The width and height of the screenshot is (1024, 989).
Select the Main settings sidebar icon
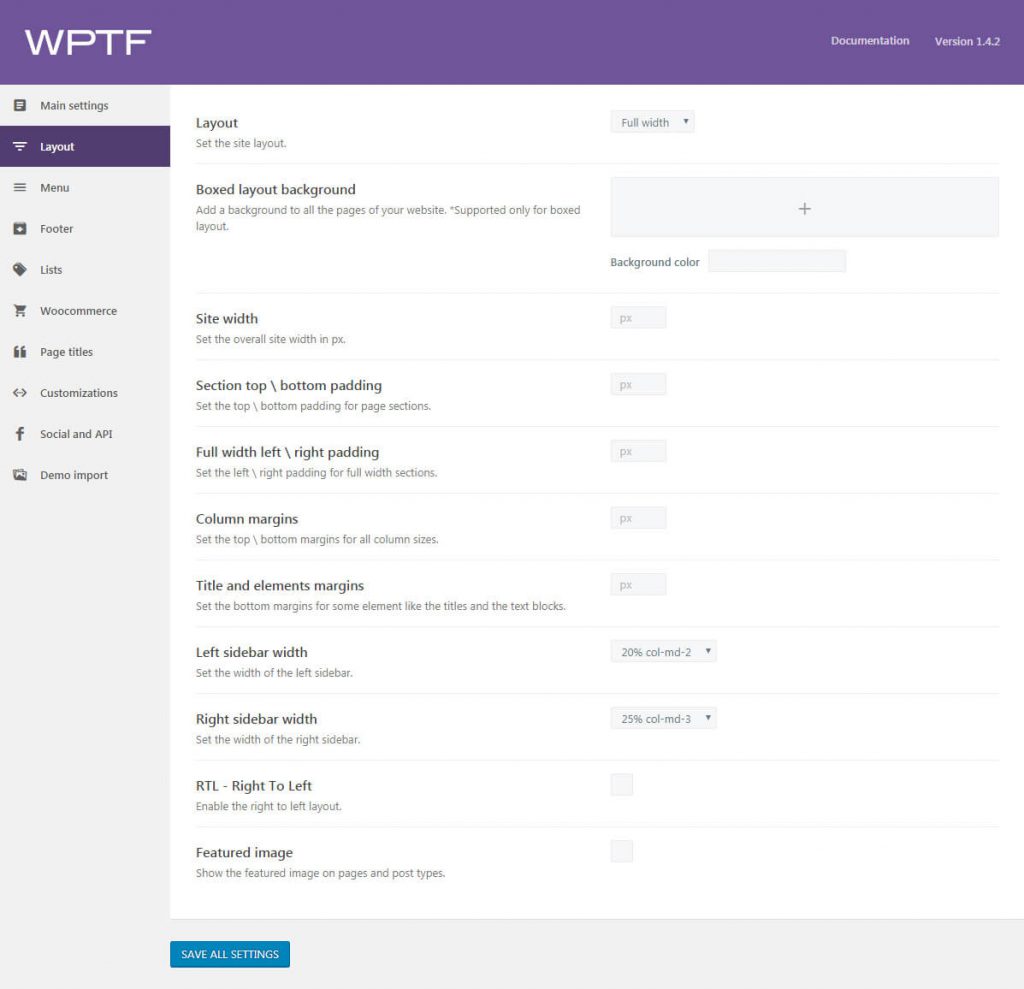pos(20,105)
